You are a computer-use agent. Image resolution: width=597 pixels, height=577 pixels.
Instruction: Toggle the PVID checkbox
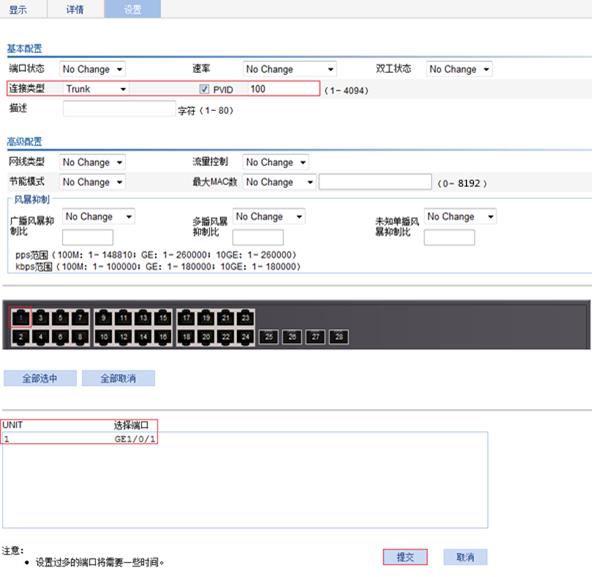point(204,89)
